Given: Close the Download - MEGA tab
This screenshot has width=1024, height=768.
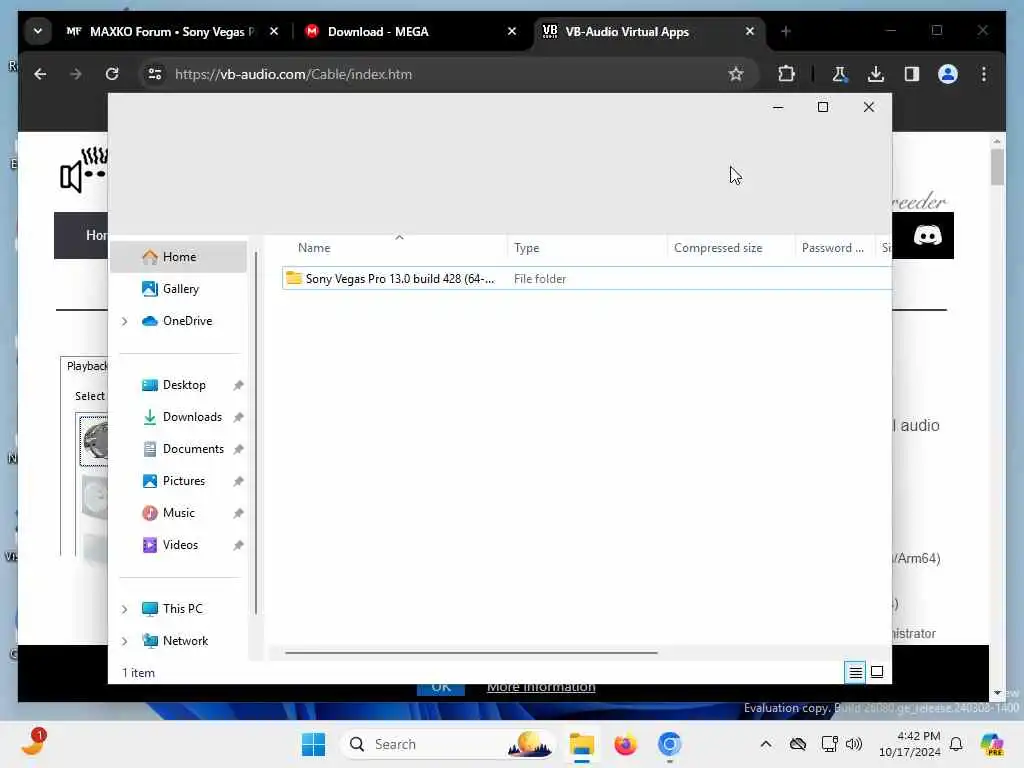Looking at the screenshot, I should point(512,31).
